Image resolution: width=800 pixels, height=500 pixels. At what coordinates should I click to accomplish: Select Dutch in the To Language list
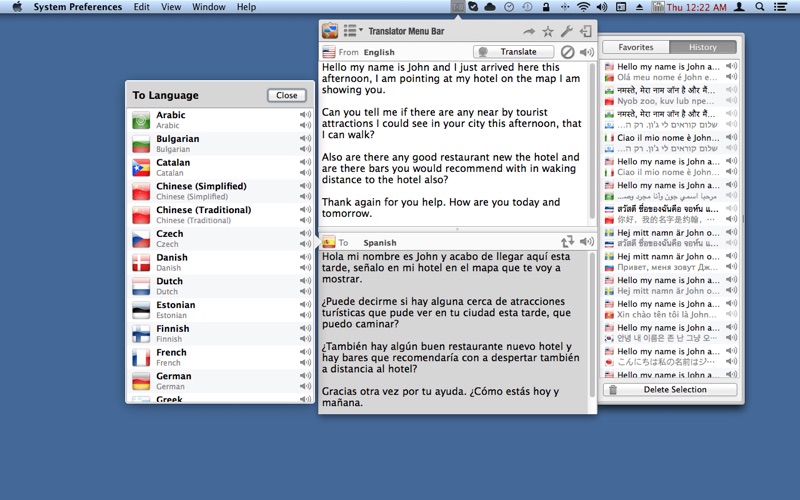220,286
